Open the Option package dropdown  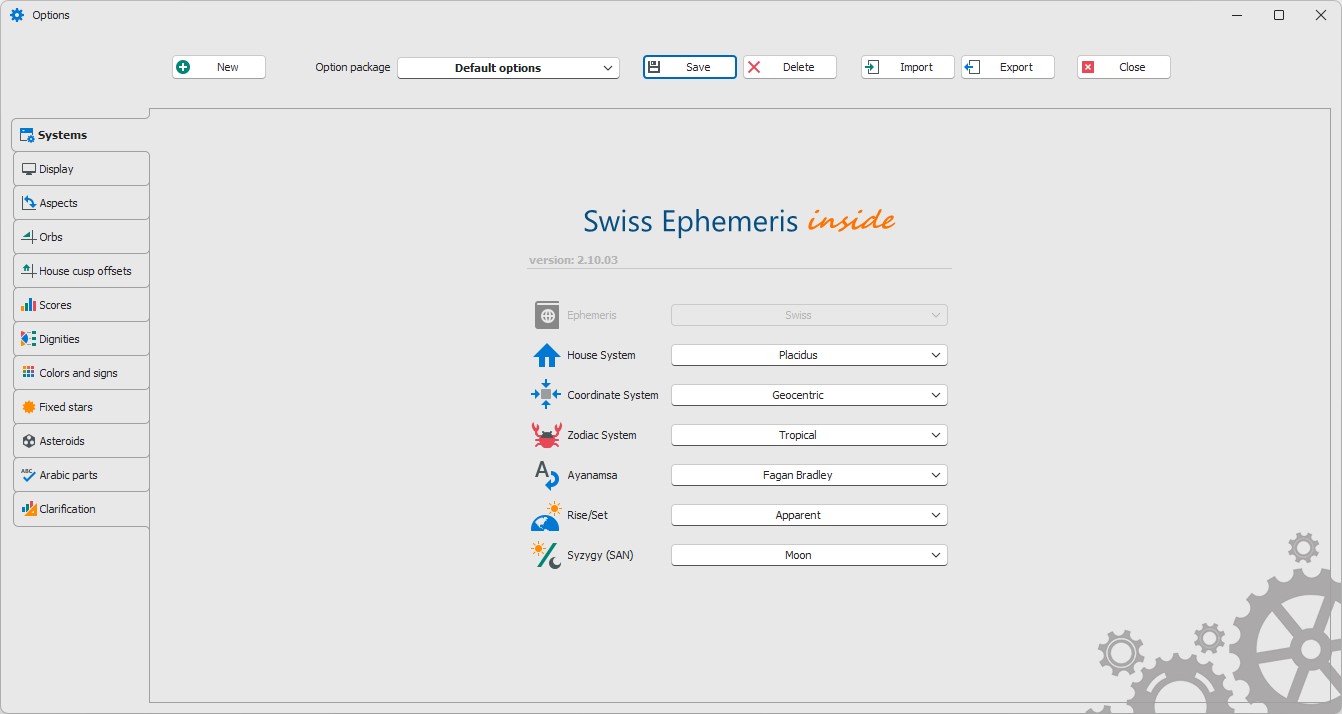click(508, 68)
